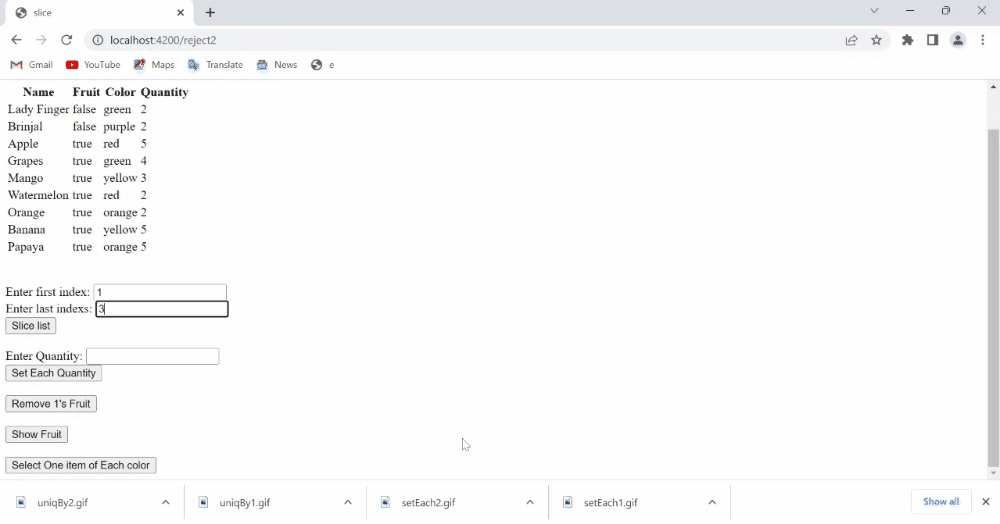
Task: Open the News bookmark
Action: coord(277,64)
